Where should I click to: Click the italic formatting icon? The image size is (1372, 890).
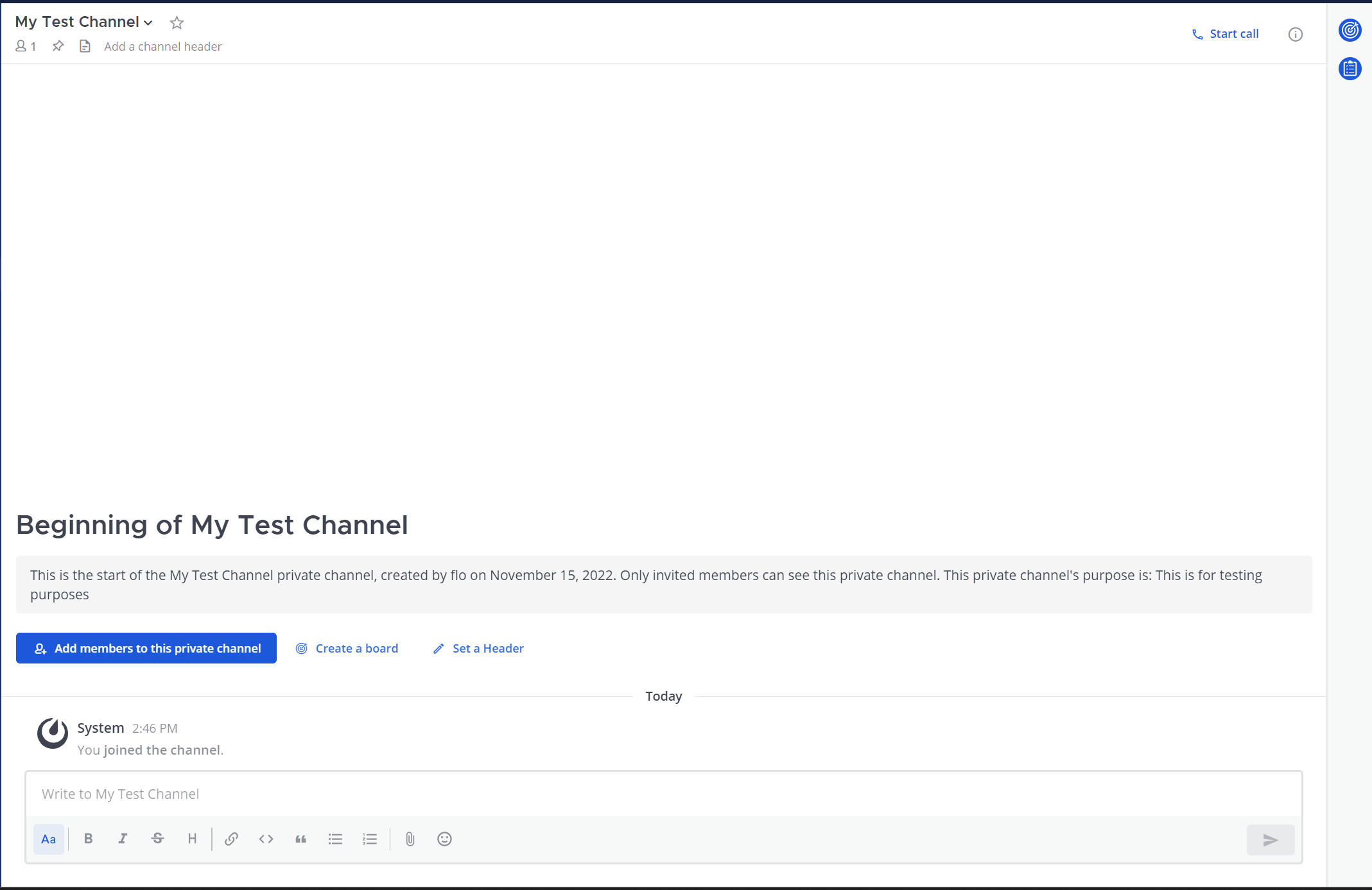click(123, 839)
